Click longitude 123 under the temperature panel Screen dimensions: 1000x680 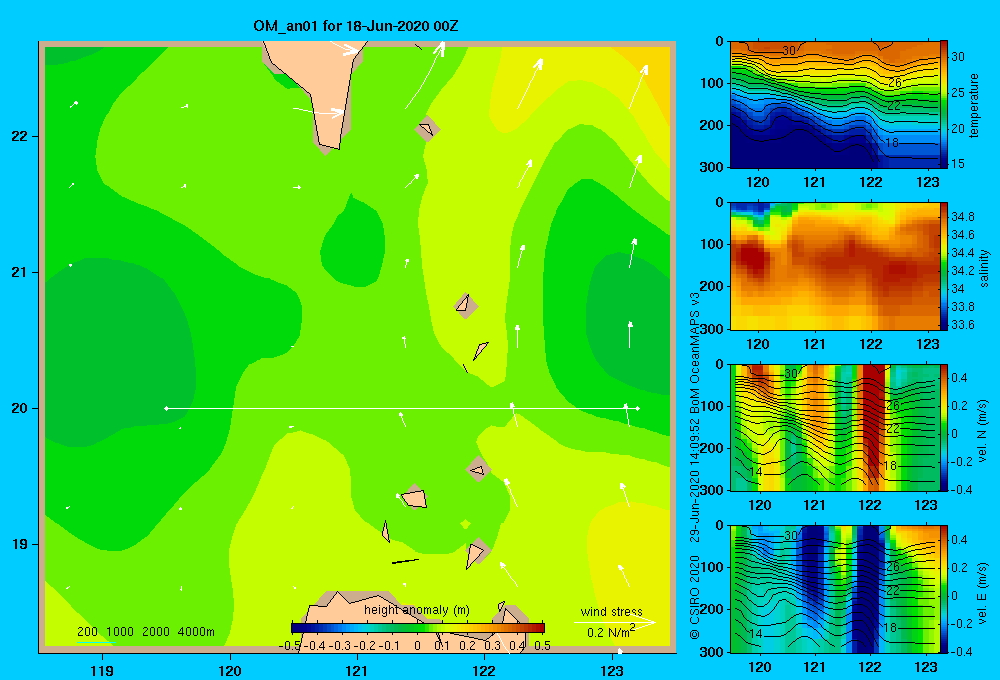coord(927,182)
